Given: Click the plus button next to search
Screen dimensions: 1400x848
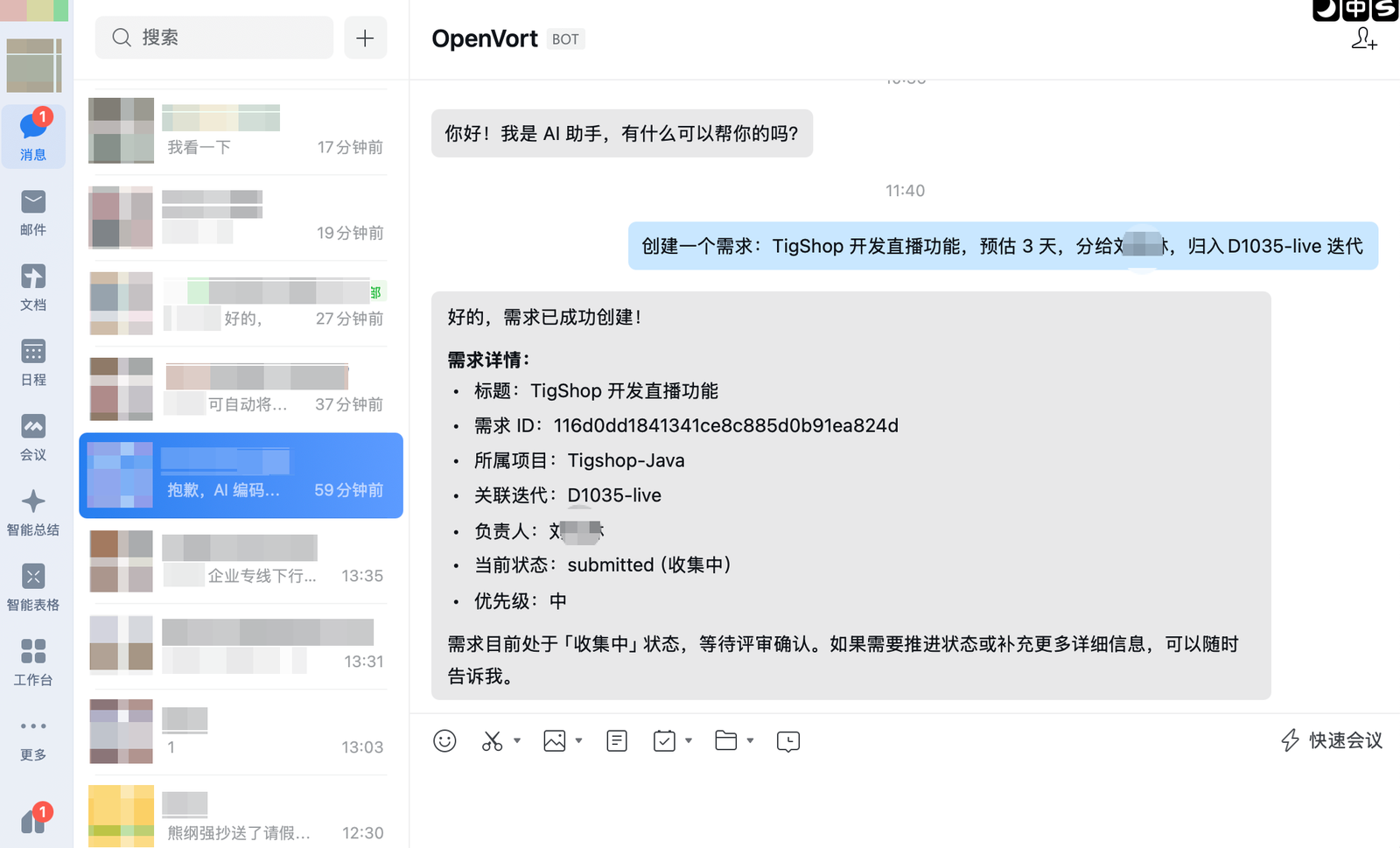Looking at the screenshot, I should click(365, 38).
